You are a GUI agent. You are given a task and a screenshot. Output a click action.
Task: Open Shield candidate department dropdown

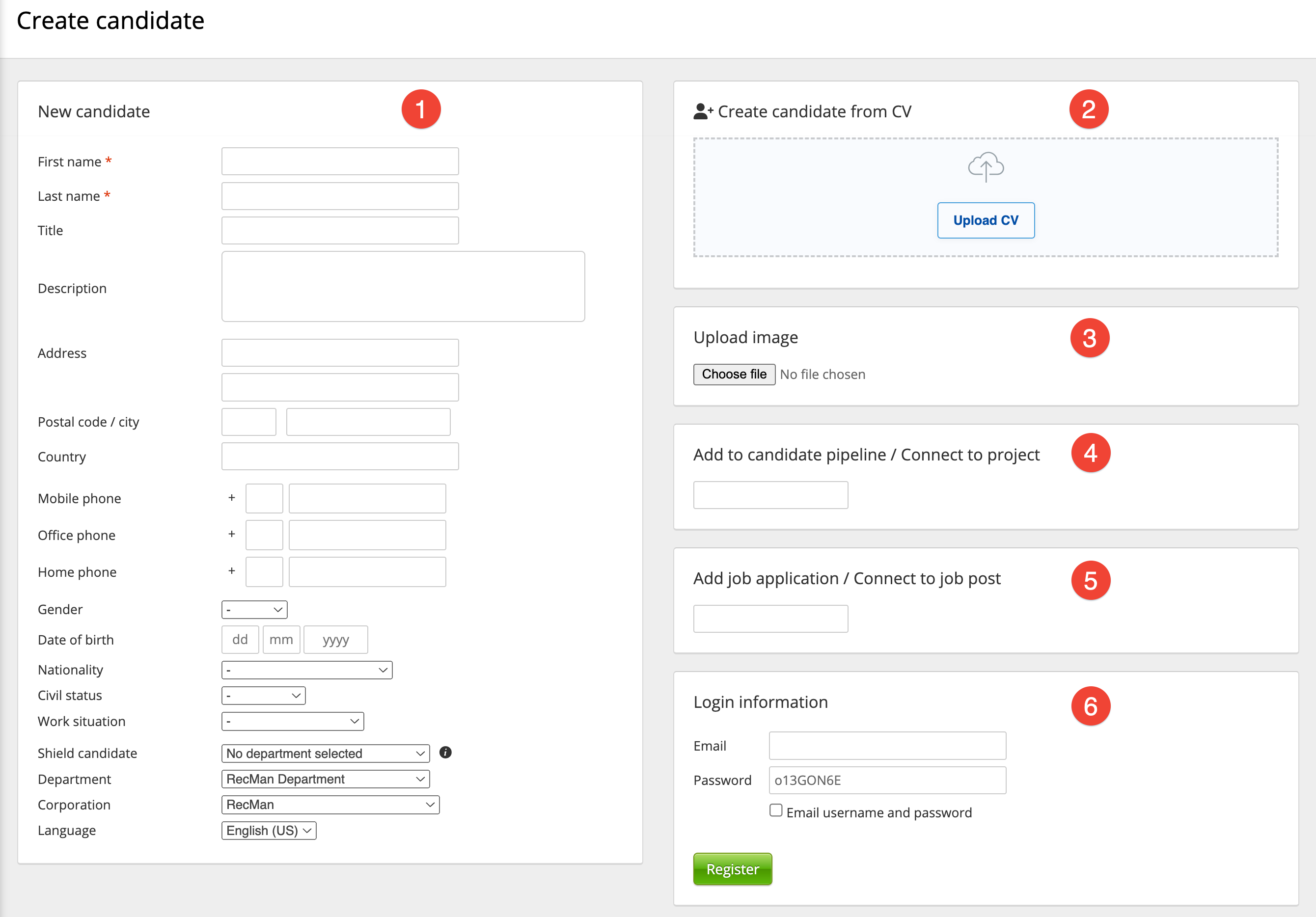pos(325,753)
